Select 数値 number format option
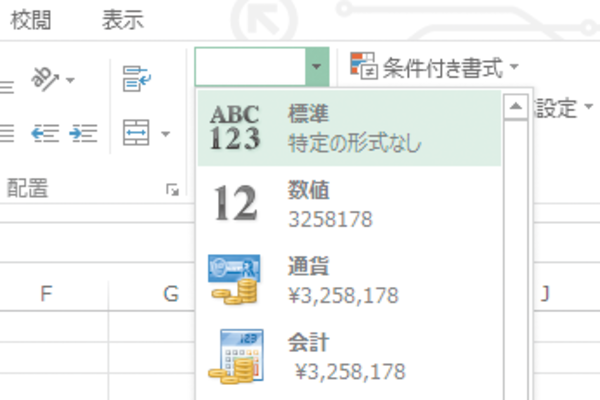The width and height of the screenshot is (600, 400). coord(349,204)
